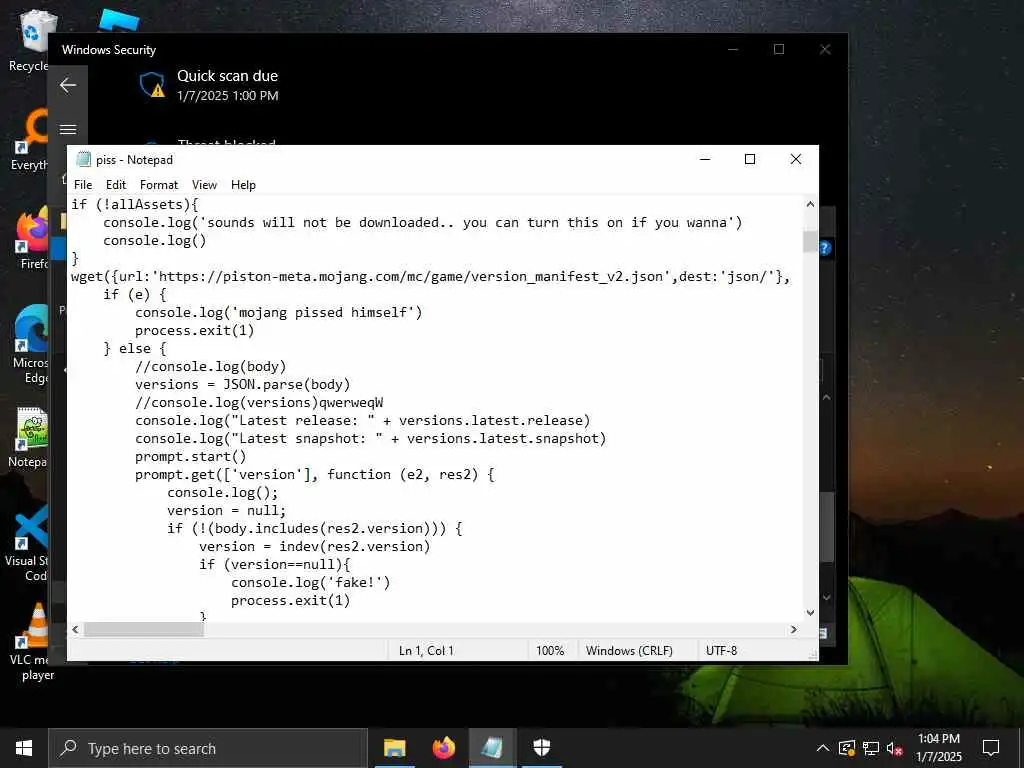Select the Firefox desktop shortcut
The height and width of the screenshot is (768, 1024).
pos(31,238)
